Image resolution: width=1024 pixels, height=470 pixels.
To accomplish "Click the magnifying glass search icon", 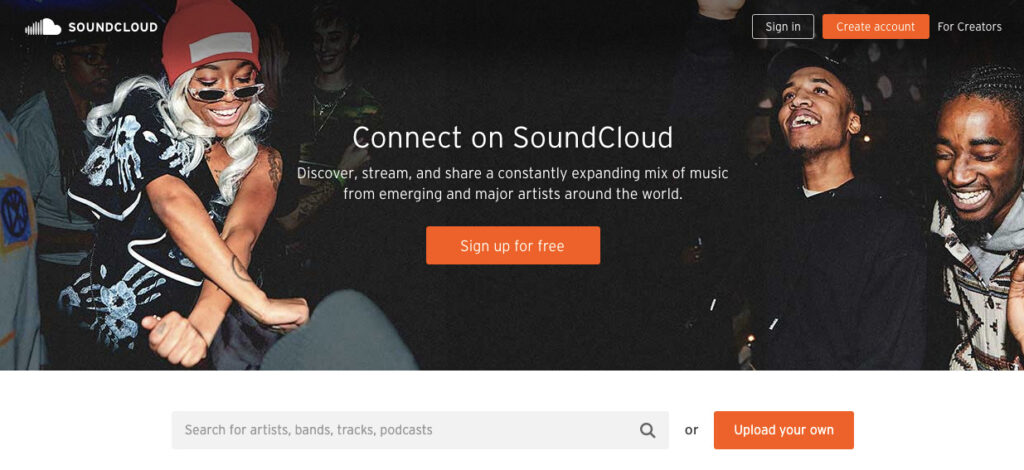I will pos(647,430).
